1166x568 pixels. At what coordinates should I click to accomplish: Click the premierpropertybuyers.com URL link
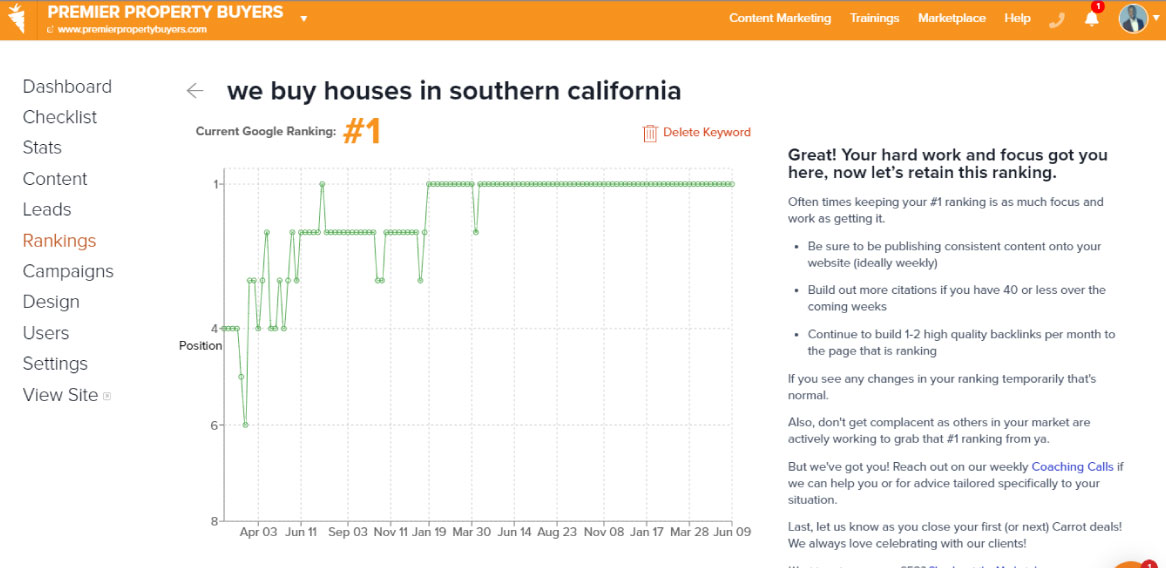pos(132,30)
